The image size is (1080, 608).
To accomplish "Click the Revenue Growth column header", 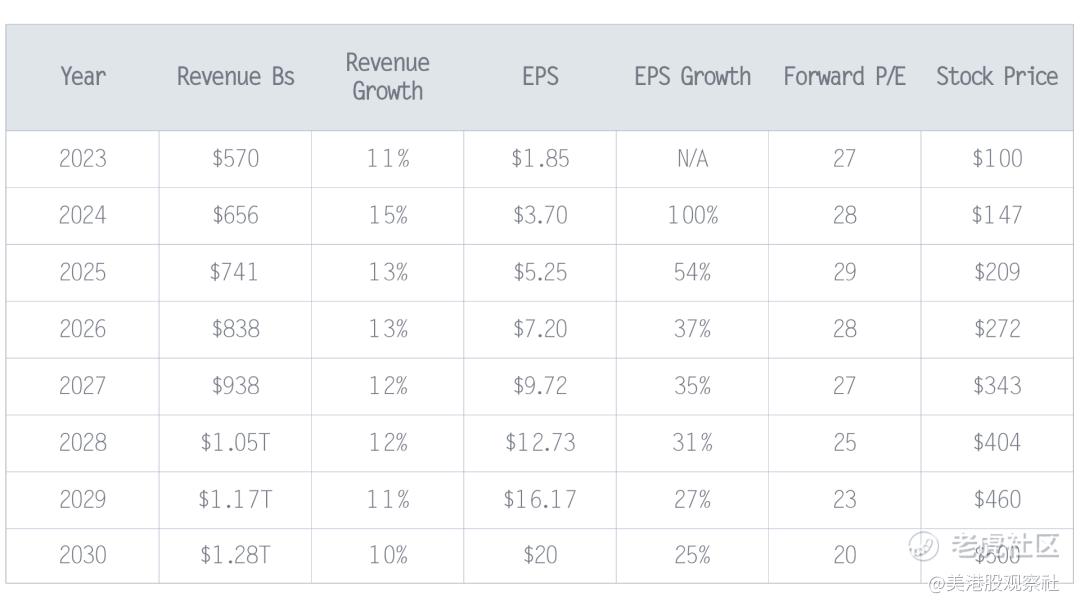I will pyautogui.click(x=388, y=77).
